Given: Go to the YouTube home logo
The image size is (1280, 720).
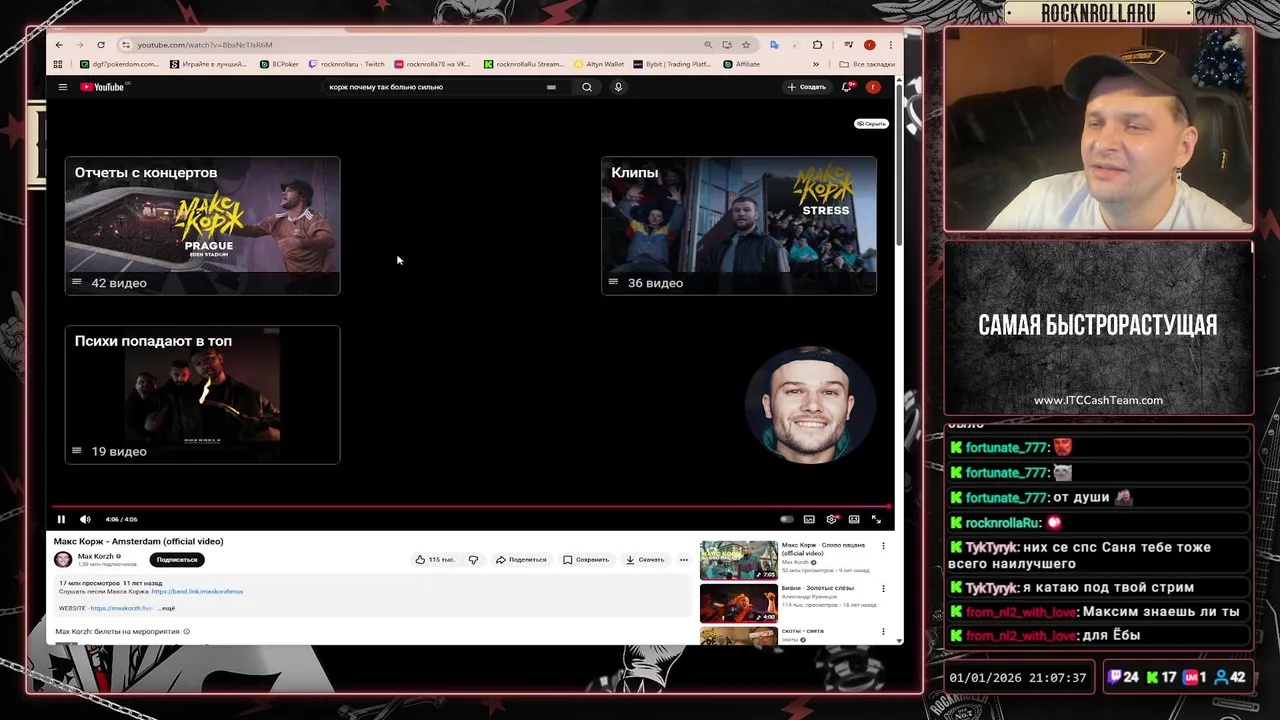Looking at the screenshot, I should (x=103, y=87).
